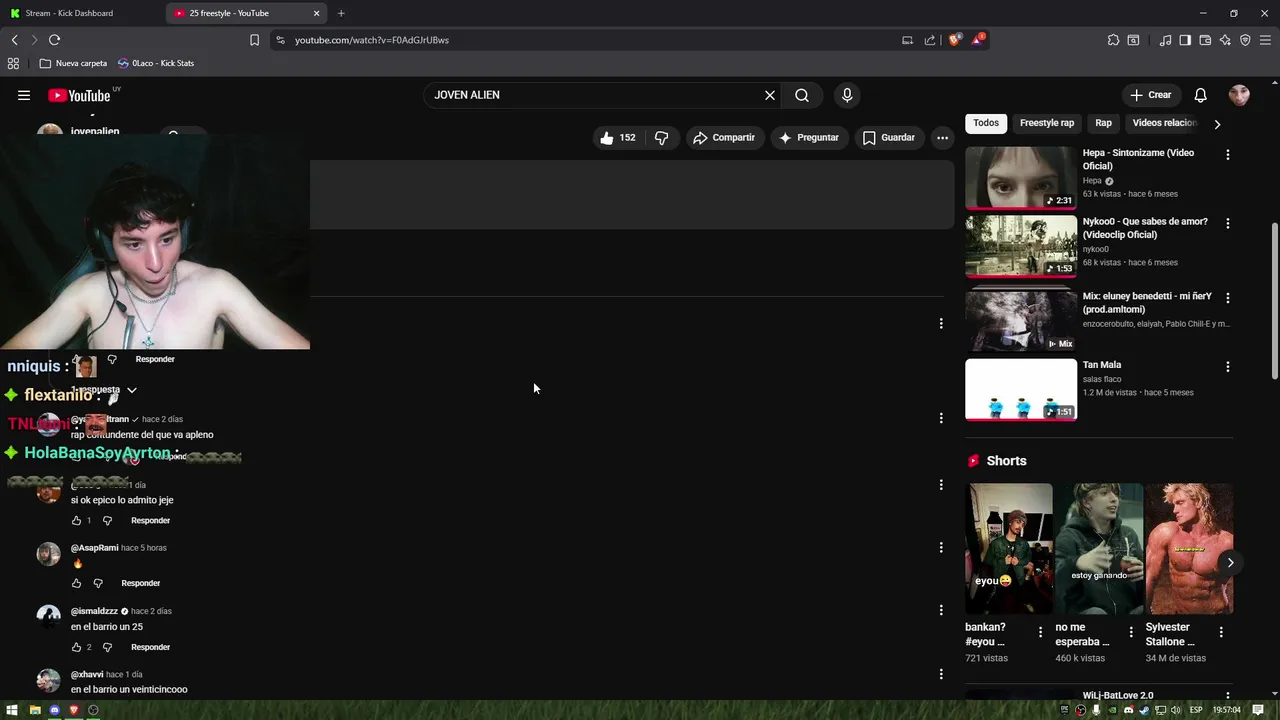Open a new browser tab
Screen dimensions: 1280x720
click(x=341, y=13)
